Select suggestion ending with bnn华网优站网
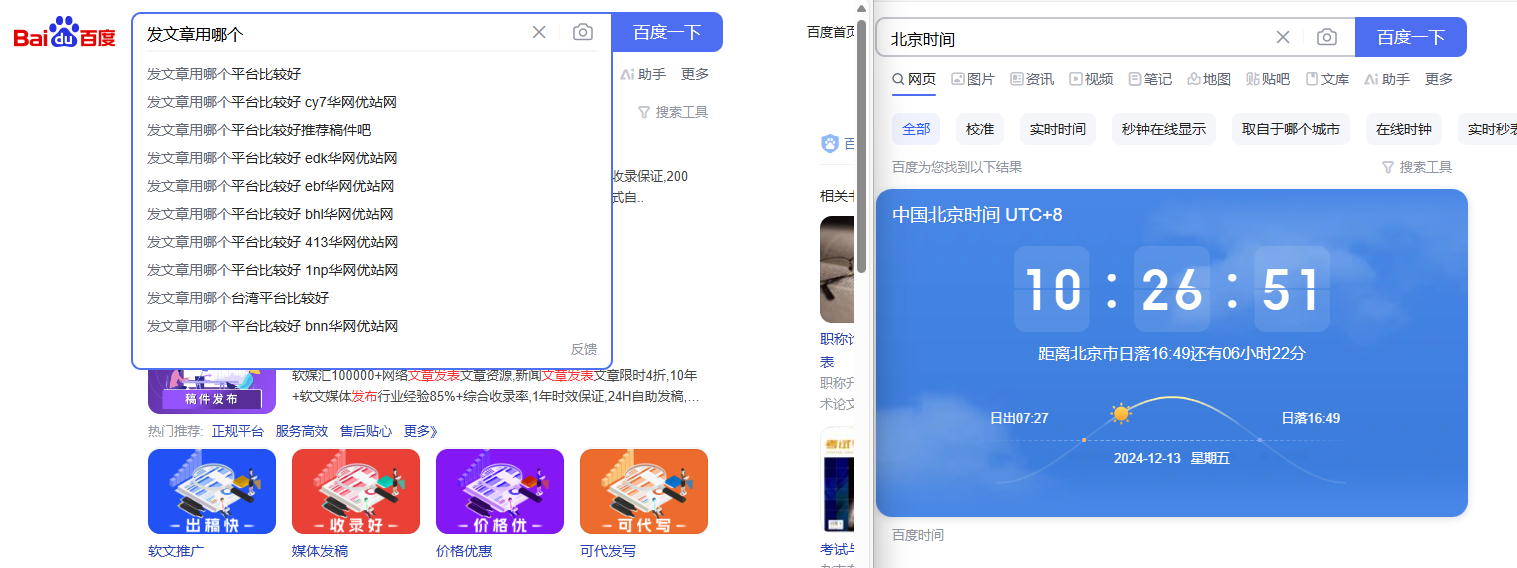 tap(273, 326)
